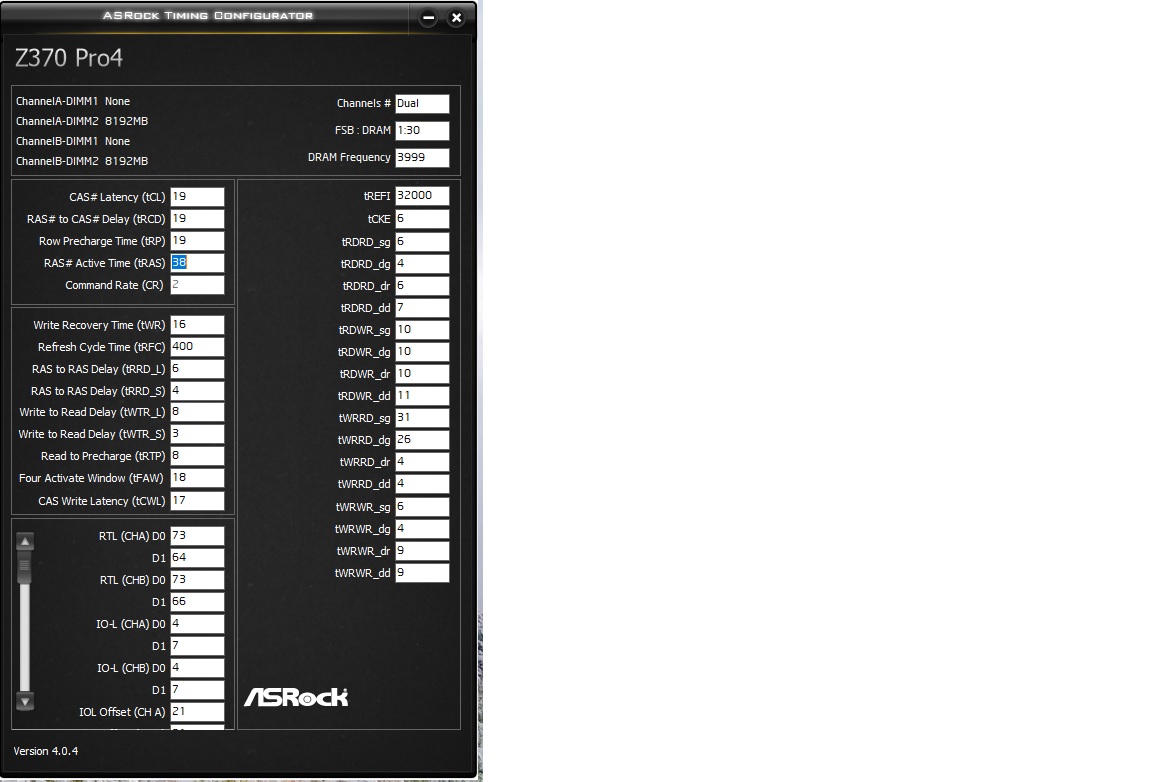Click the Z370 Pro4 motherboard title
The image size is (1152, 782).
[69, 57]
